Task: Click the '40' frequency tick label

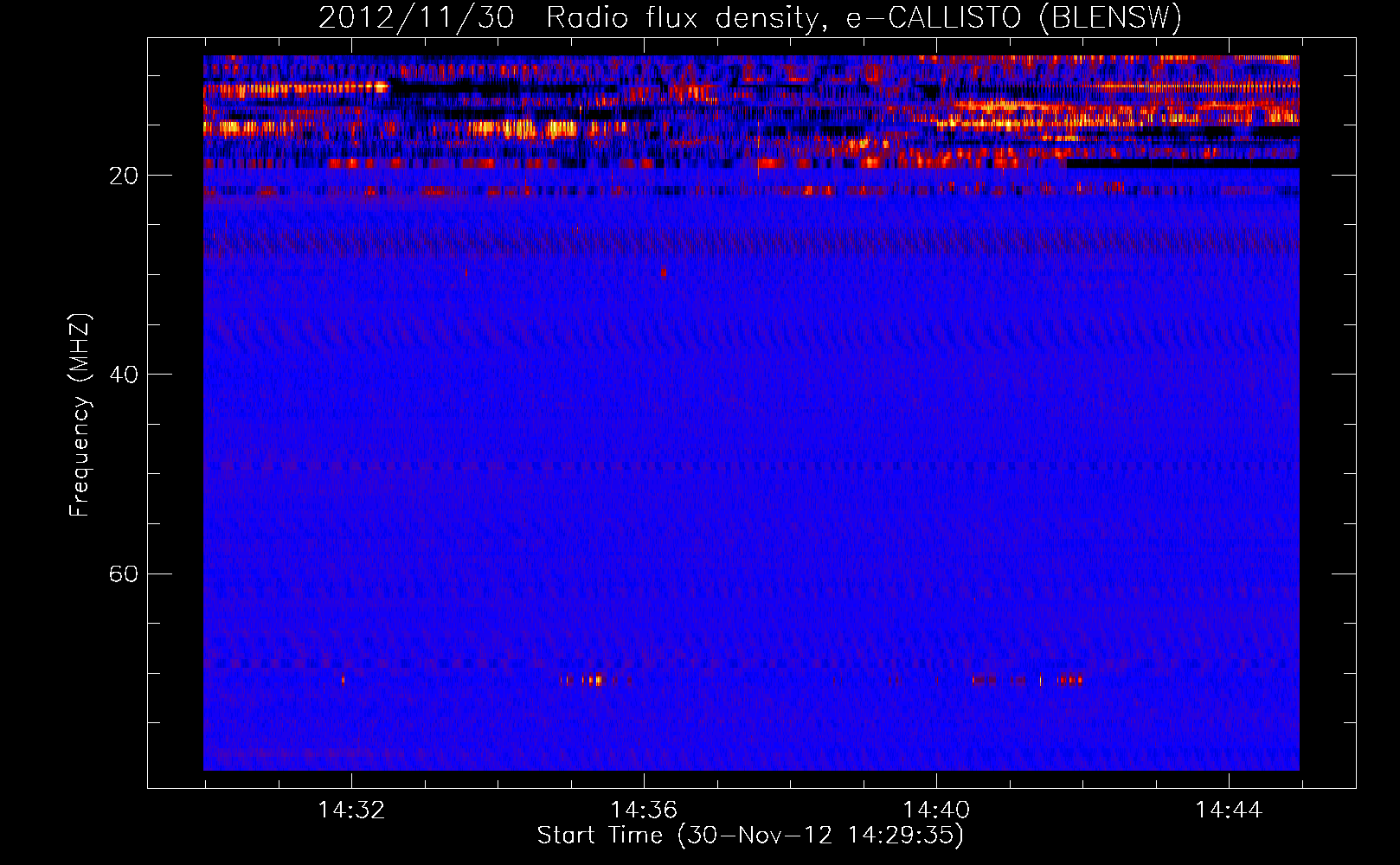Action: 124,375
